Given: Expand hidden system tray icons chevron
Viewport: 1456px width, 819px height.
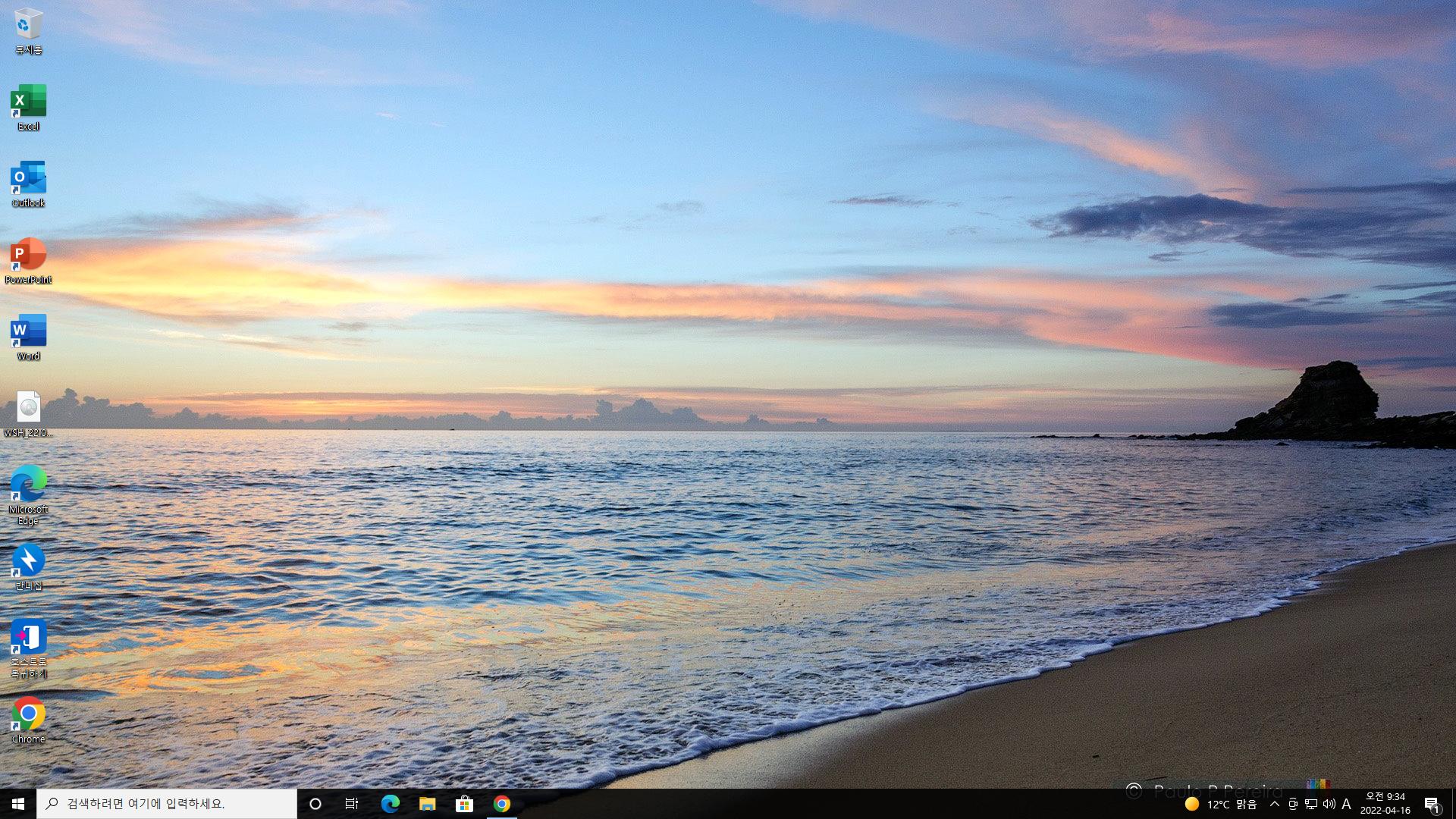Looking at the screenshot, I should click(x=1275, y=804).
